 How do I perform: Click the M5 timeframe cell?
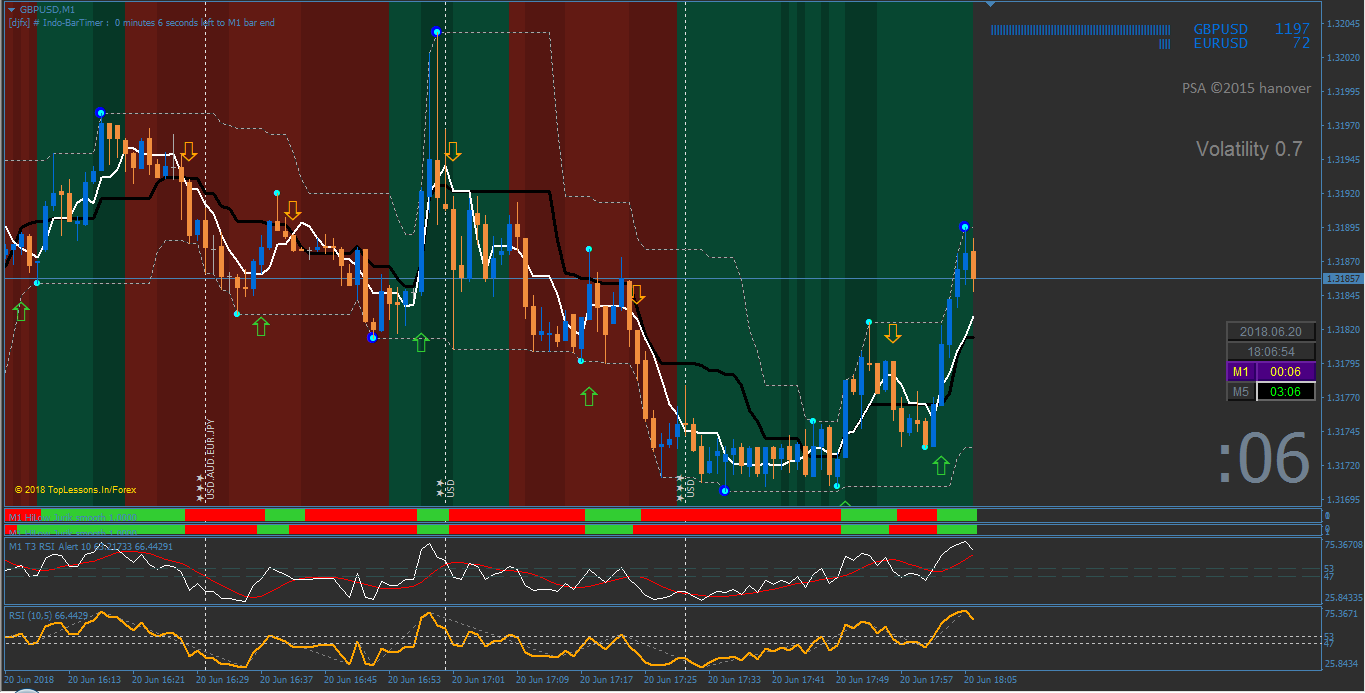(1241, 392)
